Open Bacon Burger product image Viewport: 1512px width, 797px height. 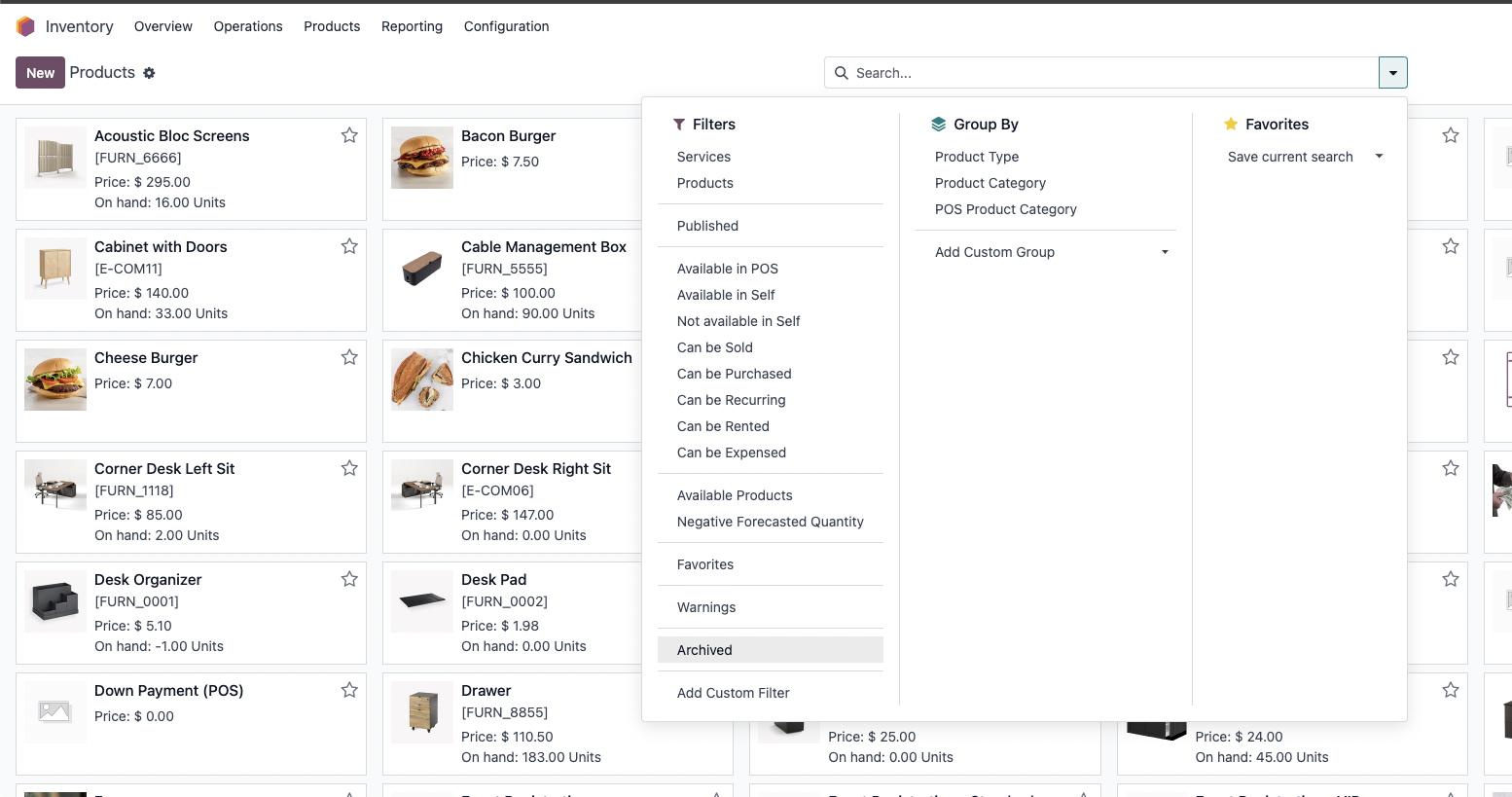pos(422,158)
